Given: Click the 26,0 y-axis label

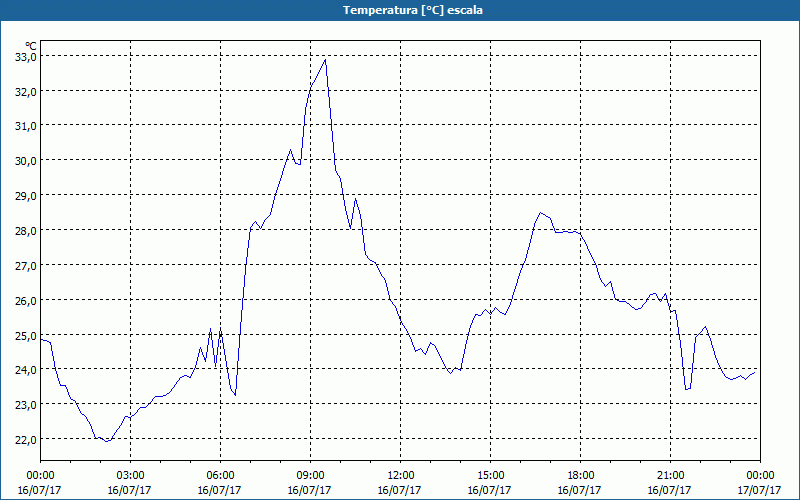Looking at the screenshot, I should coord(25,301).
